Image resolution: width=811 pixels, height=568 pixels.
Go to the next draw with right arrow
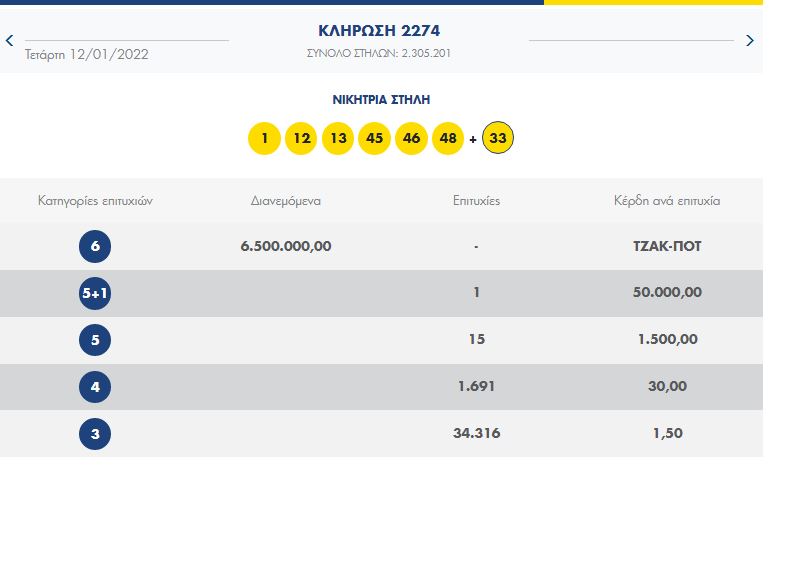(x=750, y=41)
